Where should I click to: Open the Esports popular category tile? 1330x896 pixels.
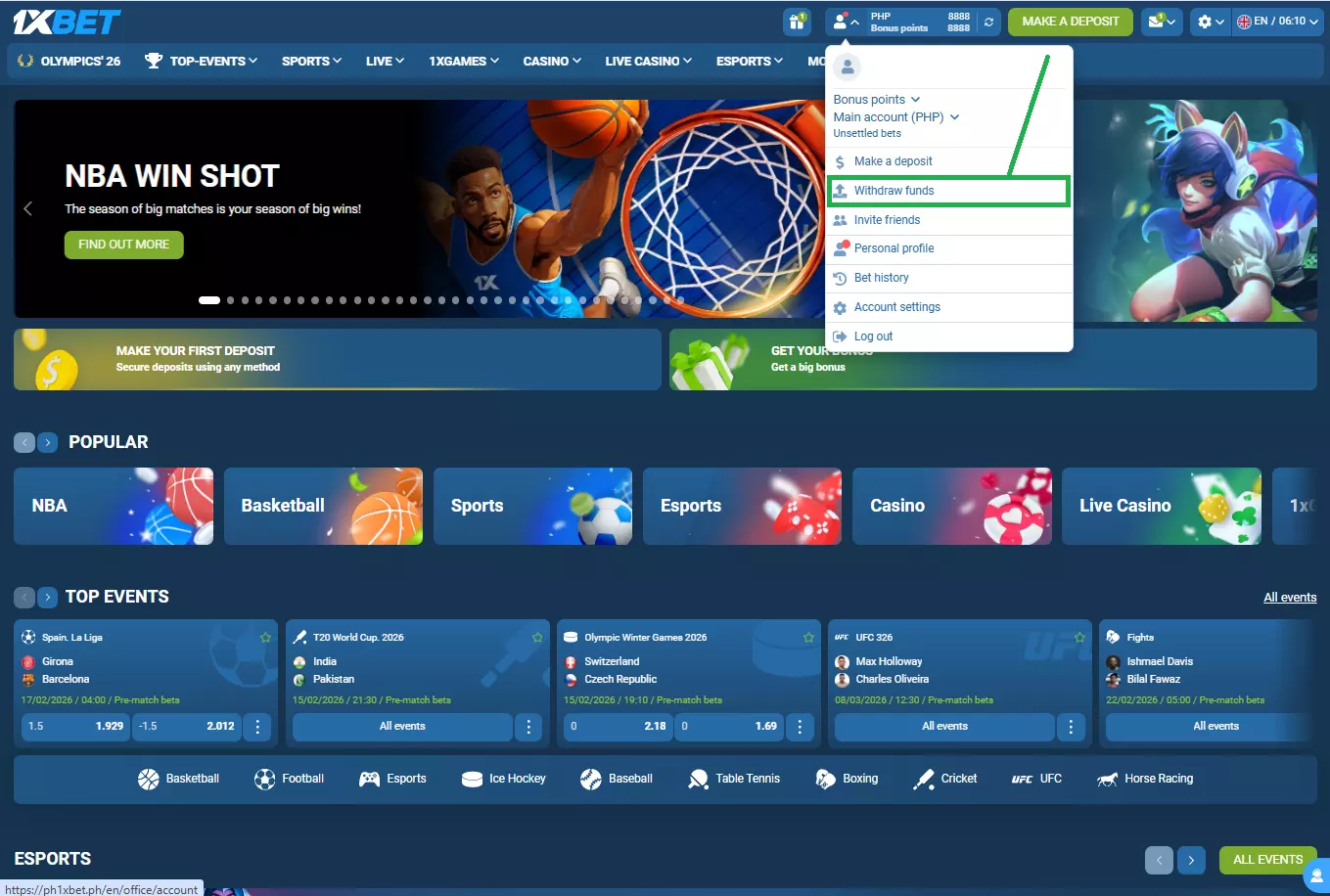[742, 506]
